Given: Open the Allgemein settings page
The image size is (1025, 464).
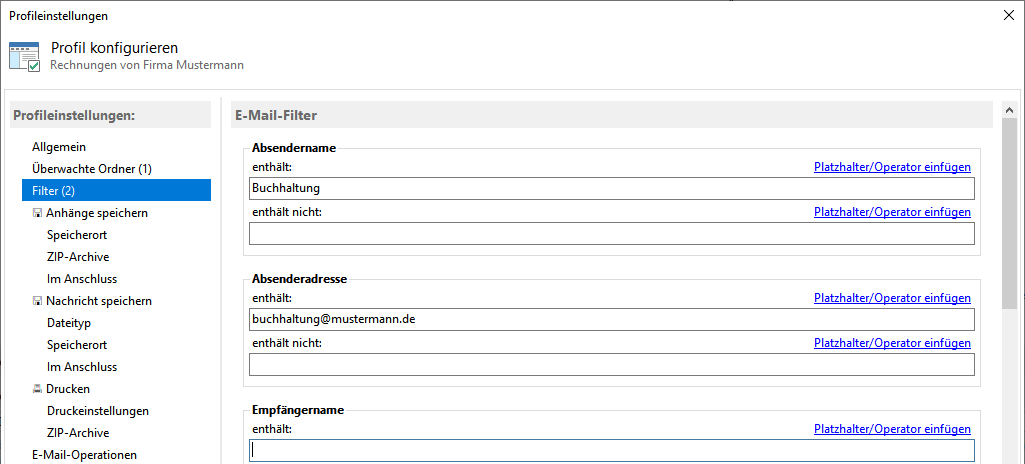Looking at the screenshot, I should click(59, 147).
